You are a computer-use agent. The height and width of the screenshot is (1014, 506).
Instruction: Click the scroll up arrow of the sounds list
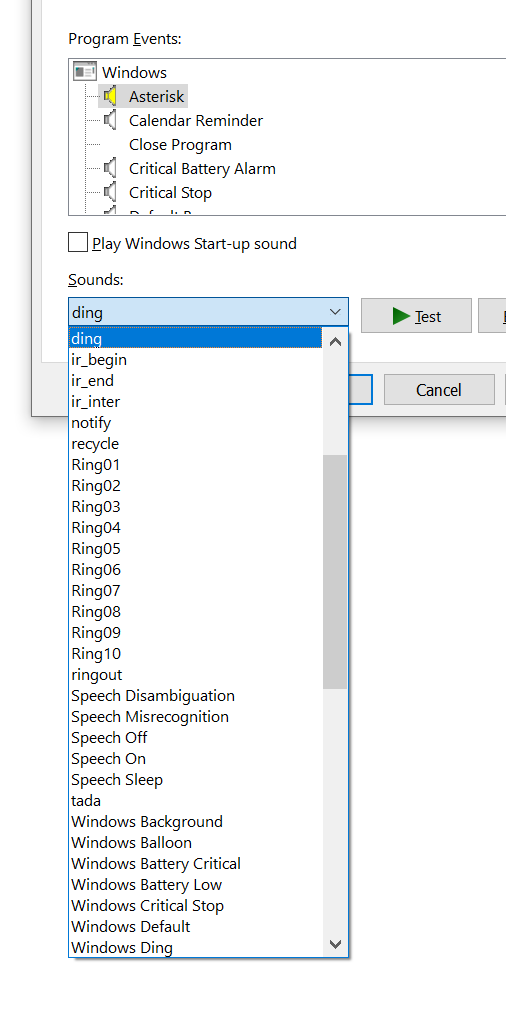335,342
